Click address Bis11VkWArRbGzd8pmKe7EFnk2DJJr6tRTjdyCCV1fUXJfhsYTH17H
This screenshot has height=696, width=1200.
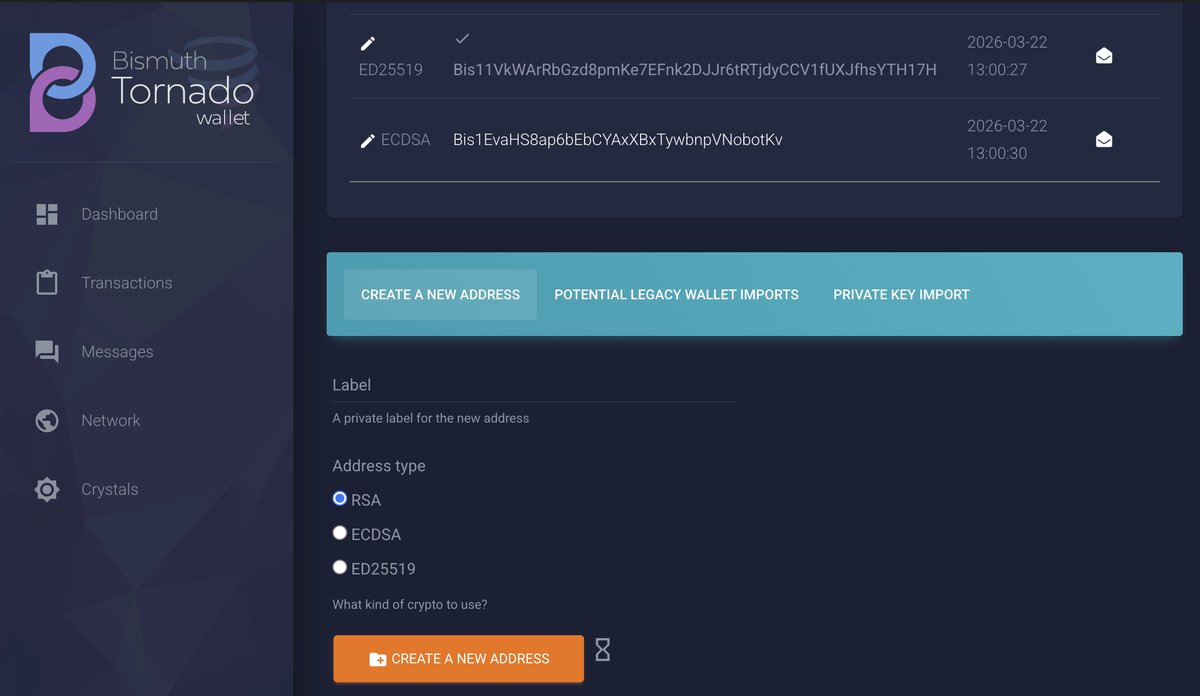pos(695,70)
